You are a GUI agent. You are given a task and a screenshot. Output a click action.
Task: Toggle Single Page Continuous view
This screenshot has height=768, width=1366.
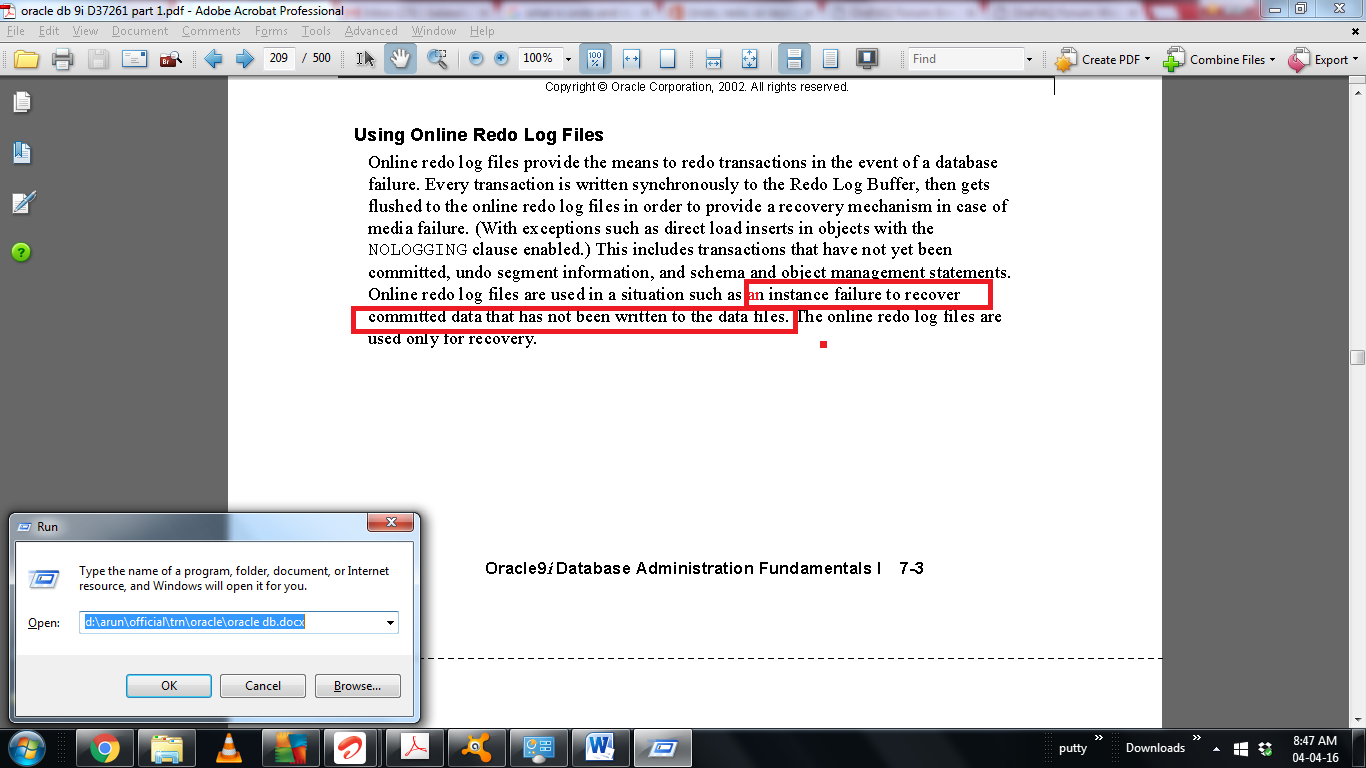point(794,59)
